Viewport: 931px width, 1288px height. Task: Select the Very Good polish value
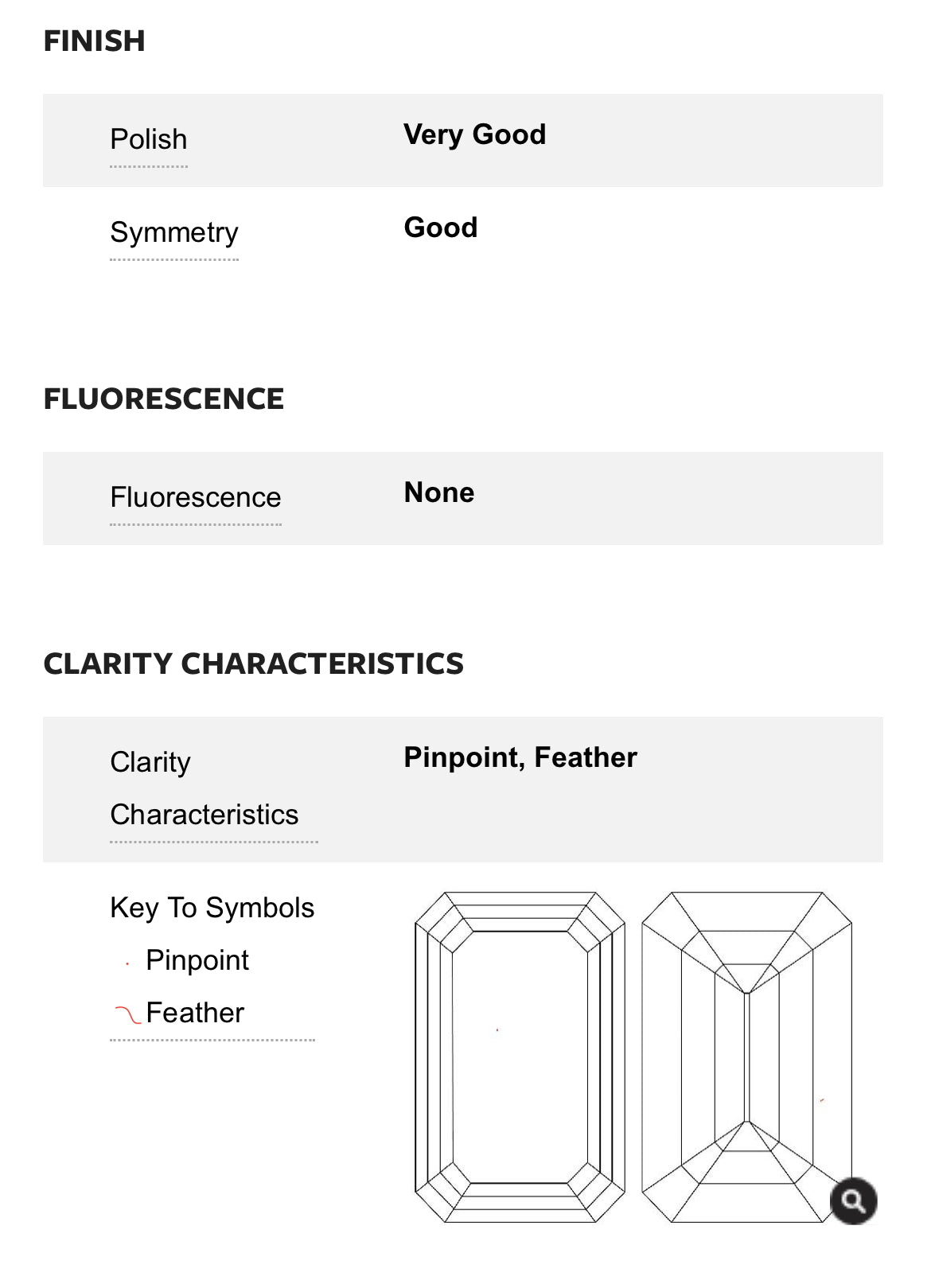(475, 135)
